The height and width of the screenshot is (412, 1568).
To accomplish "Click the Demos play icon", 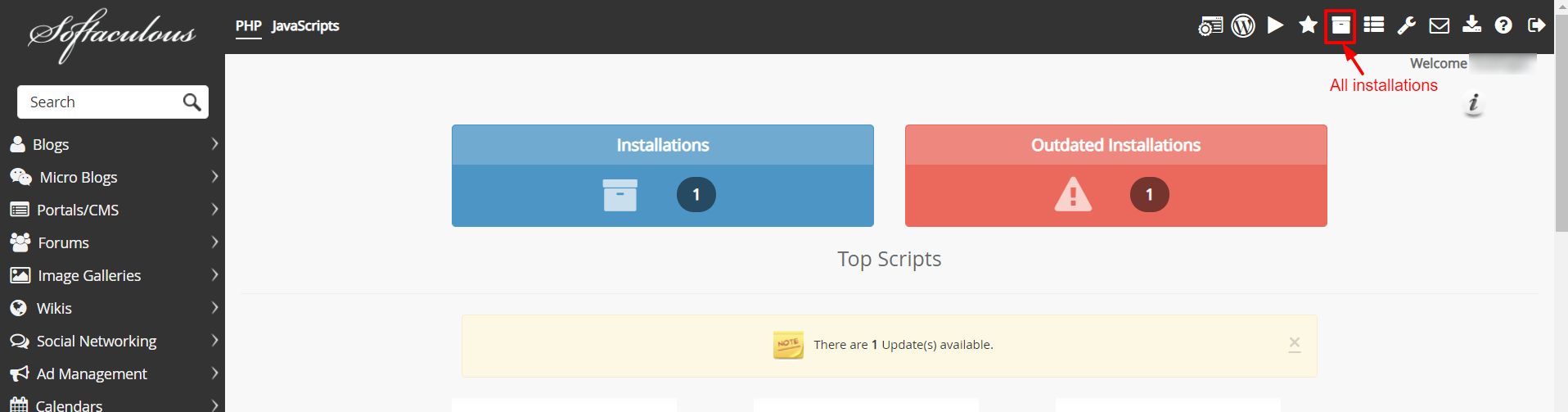I will coord(1275,25).
